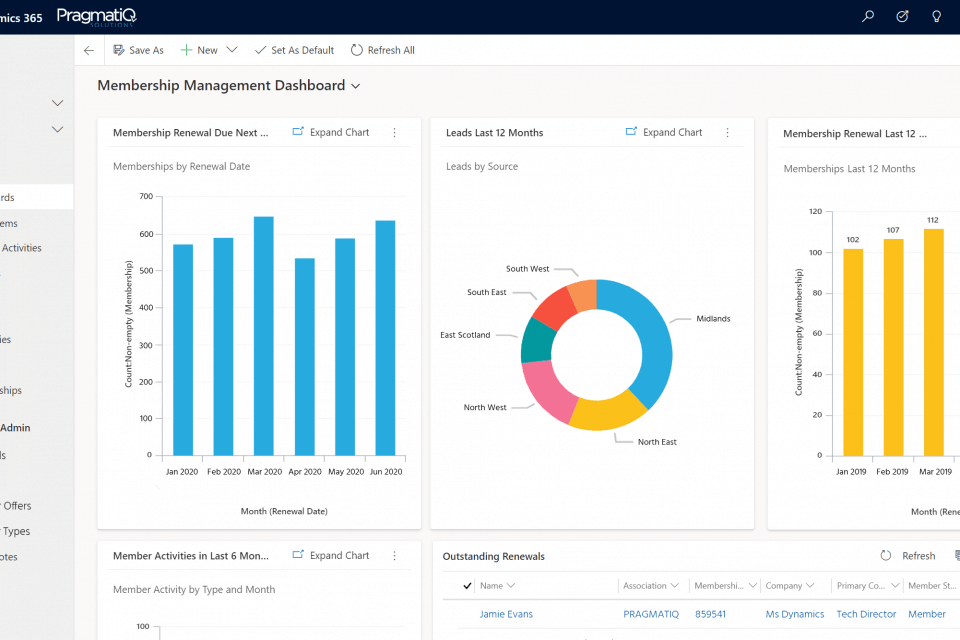The image size is (960, 640).
Task: Open the Association column filter dropdown
Action: [x=675, y=586]
